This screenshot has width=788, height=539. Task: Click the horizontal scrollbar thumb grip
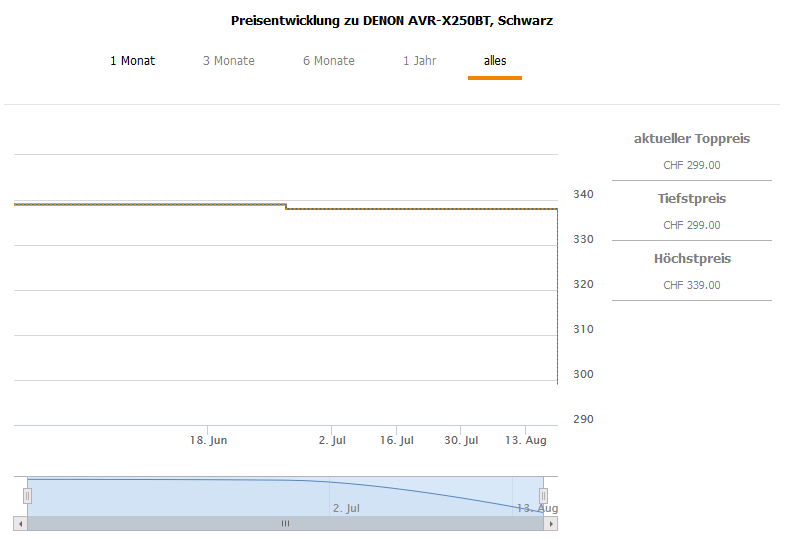285,523
